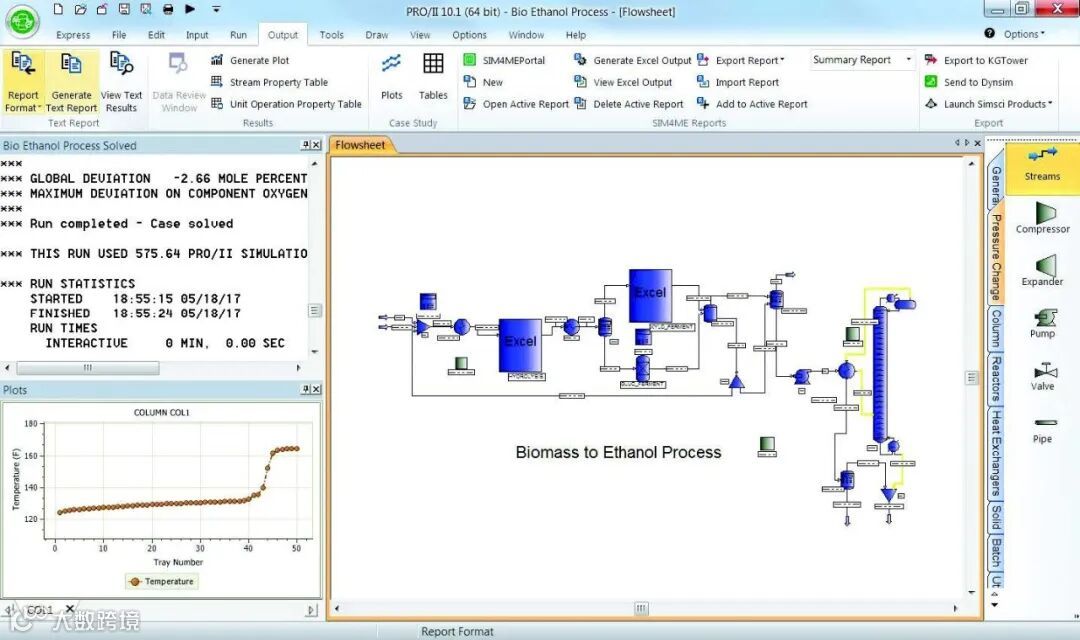Open the Run ribbon tab
The height and width of the screenshot is (640, 1080).
[x=238, y=35]
